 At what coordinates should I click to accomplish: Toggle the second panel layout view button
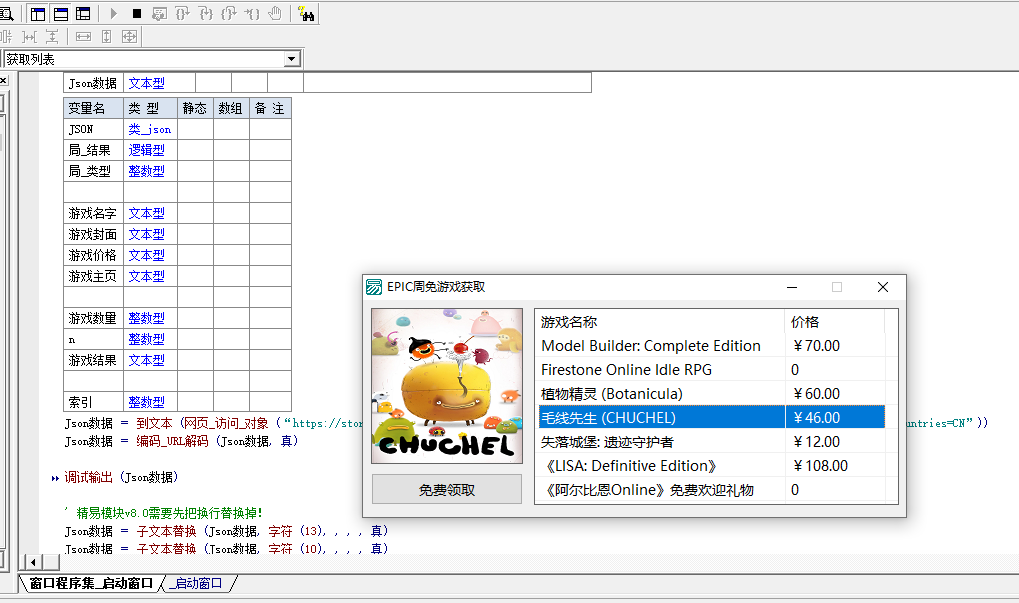click(60, 13)
